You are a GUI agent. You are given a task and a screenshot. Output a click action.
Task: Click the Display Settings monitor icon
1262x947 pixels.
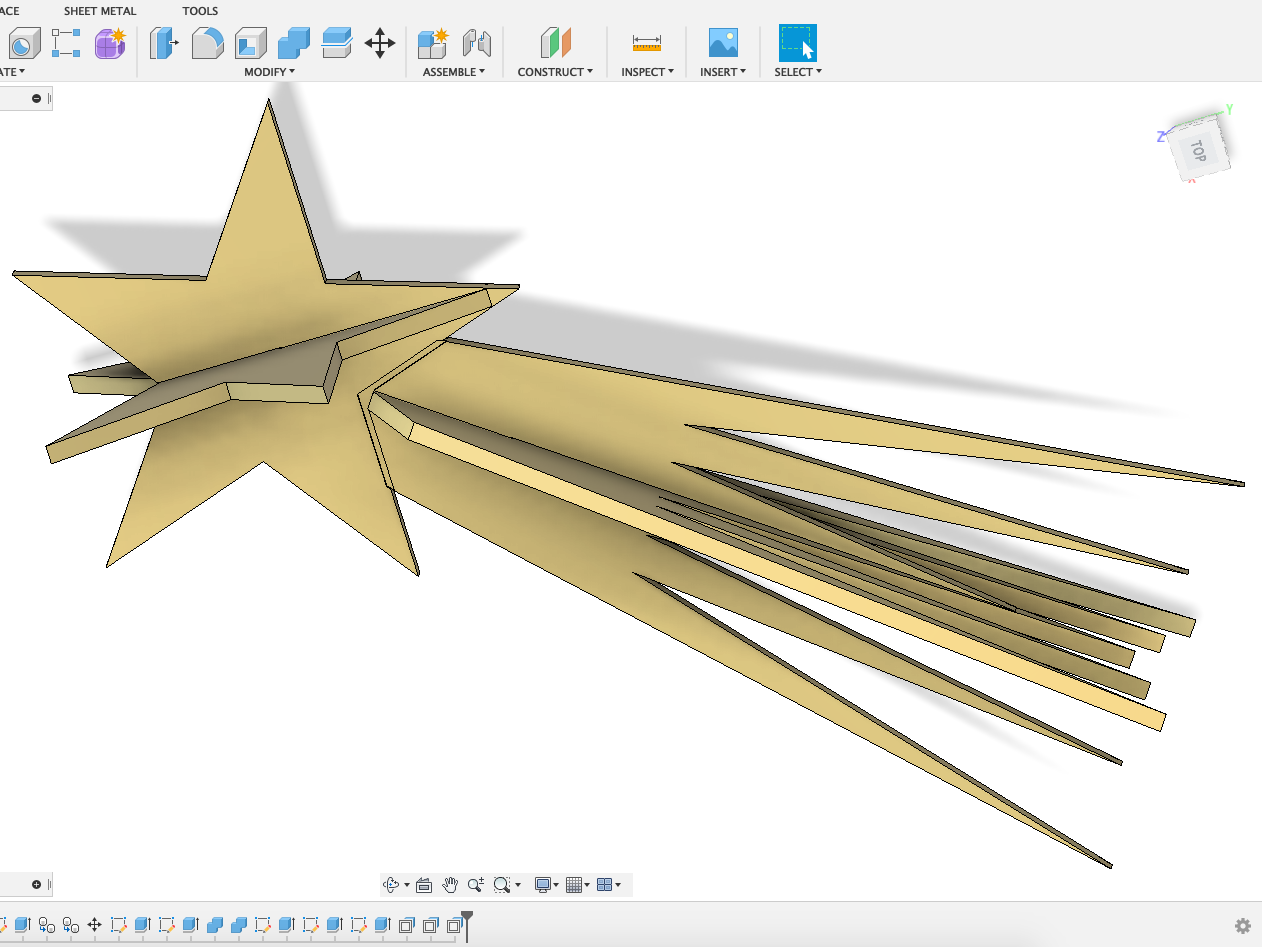pyautogui.click(x=543, y=885)
